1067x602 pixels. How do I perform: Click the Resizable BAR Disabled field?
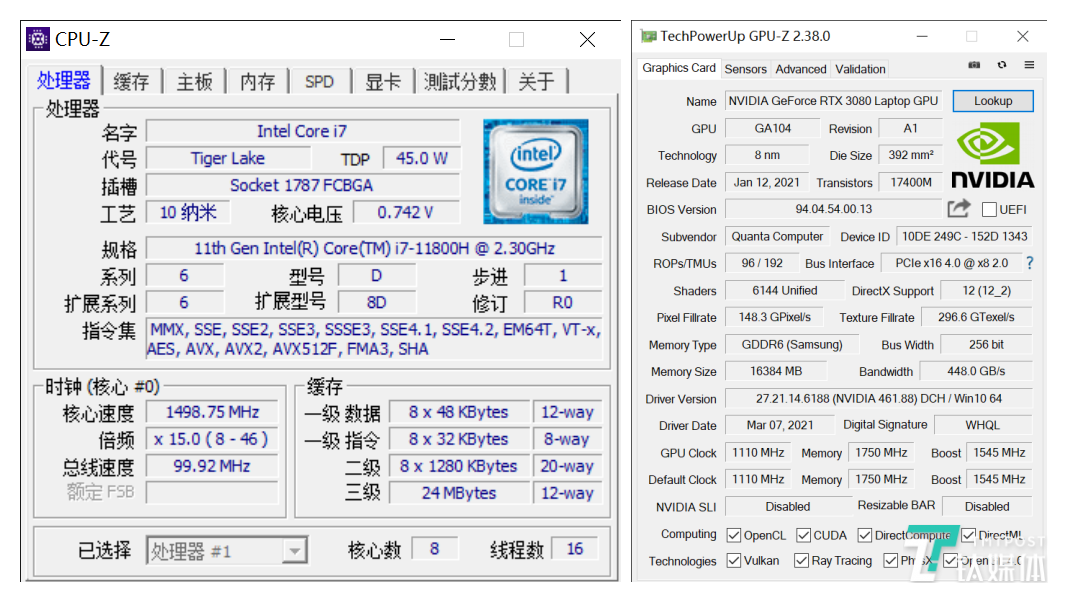coord(987,506)
